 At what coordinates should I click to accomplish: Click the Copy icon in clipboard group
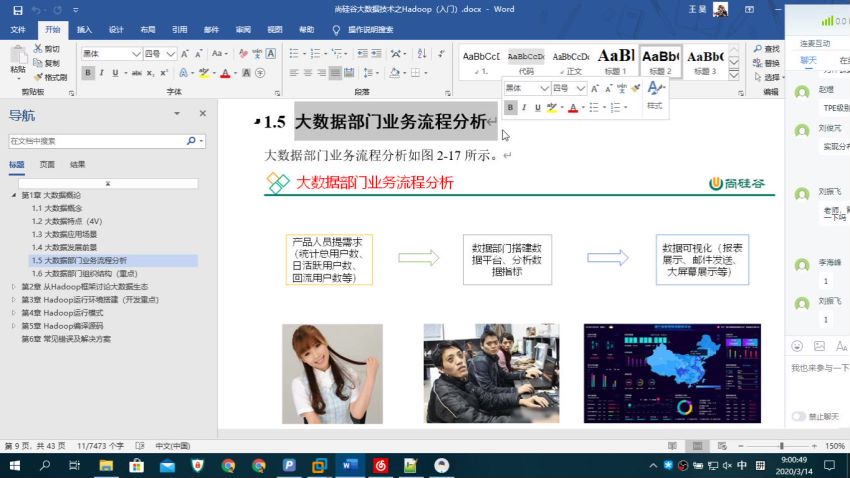38,63
